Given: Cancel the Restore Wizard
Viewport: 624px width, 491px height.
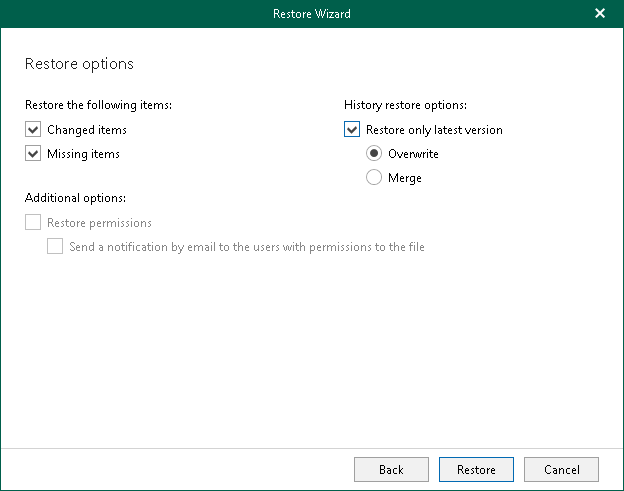Looking at the screenshot, I should 561,469.
